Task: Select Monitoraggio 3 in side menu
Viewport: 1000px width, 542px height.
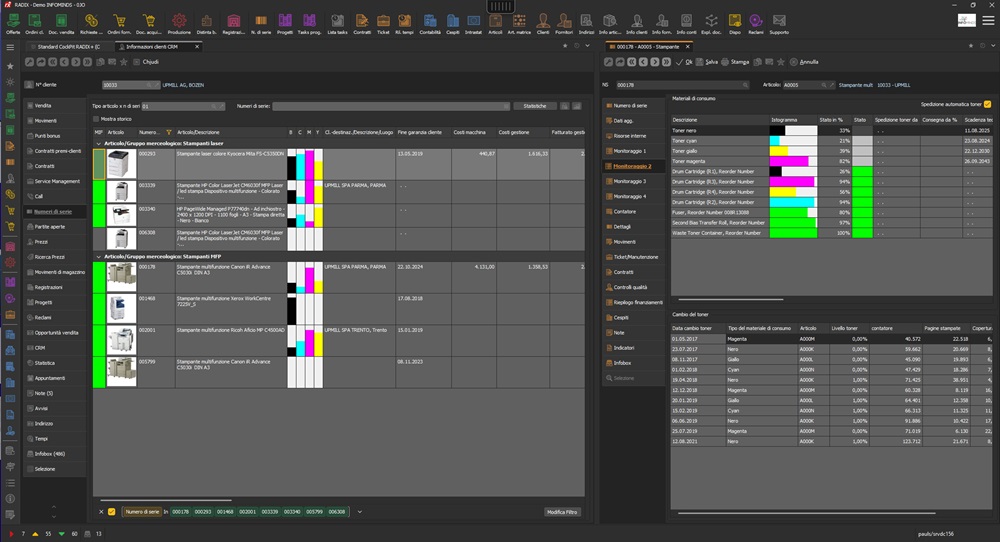Action: [x=632, y=181]
